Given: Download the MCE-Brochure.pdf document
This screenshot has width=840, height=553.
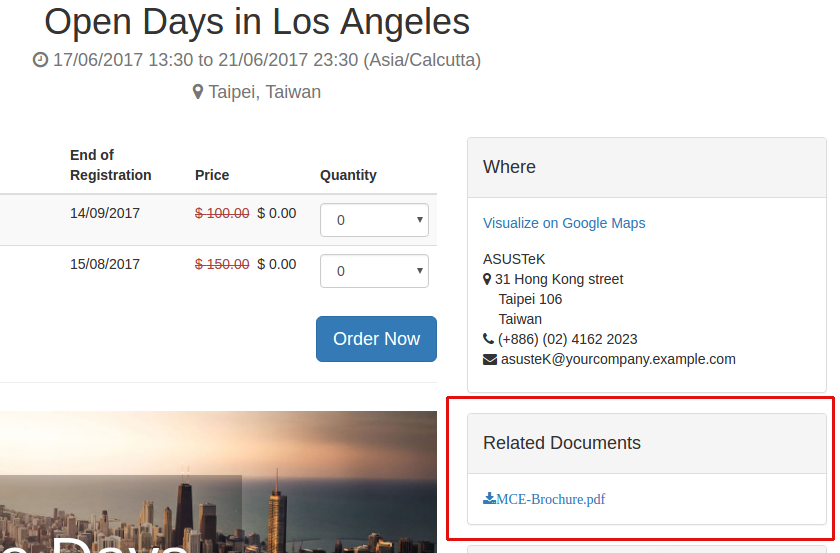Looking at the screenshot, I should (x=550, y=499).
